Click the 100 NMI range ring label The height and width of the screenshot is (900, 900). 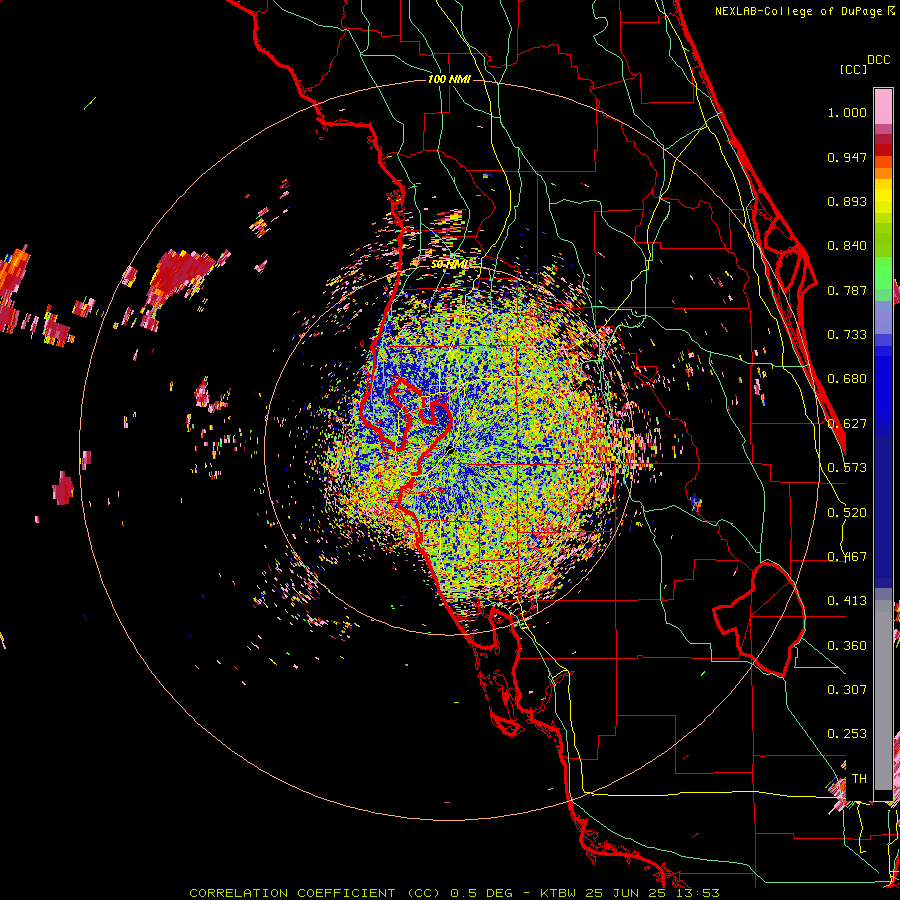click(x=449, y=79)
